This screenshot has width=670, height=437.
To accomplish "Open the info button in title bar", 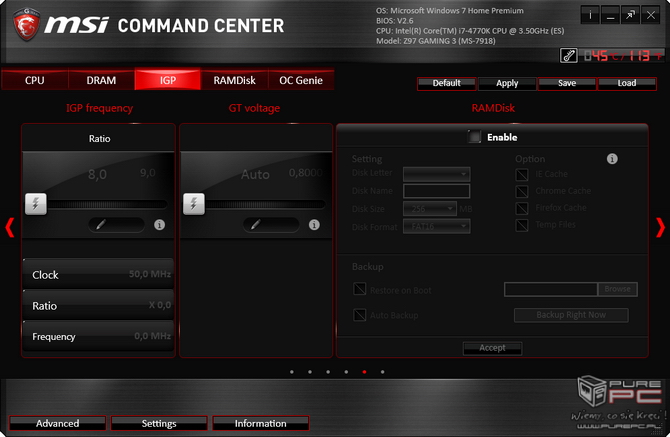I will [x=590, y=16].
